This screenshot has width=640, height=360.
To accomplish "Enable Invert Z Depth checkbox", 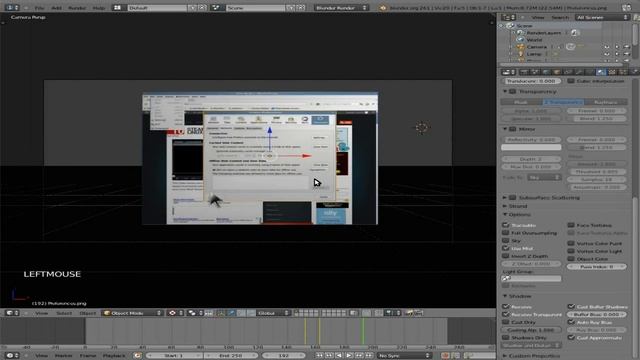I will click(506, 256).
